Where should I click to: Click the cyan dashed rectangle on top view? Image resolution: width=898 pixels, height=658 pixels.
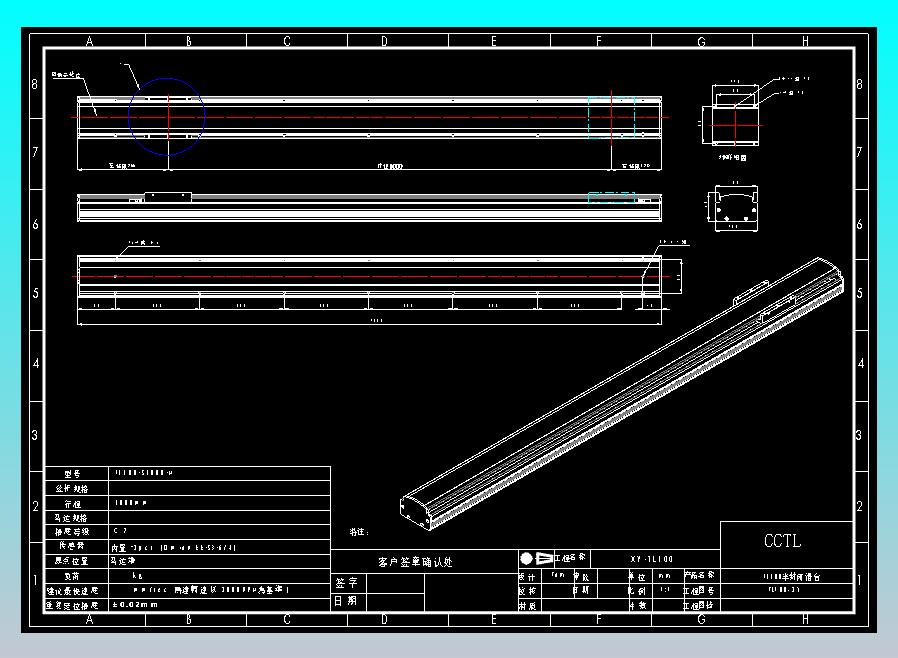[611, 117]
